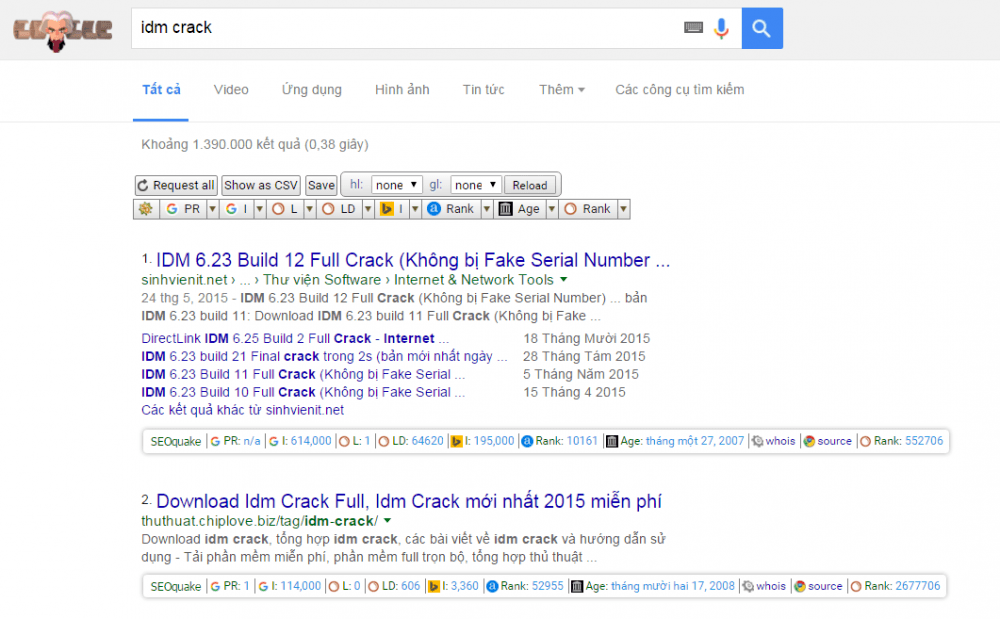
Task: Open whois for thuthuat.chiplove.biz result
Action: (764, 586)
